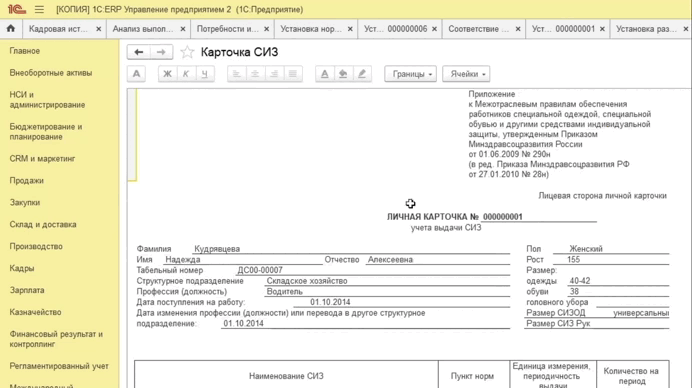Open the font settings A button
Screen dimensions: 692x388
136,74
